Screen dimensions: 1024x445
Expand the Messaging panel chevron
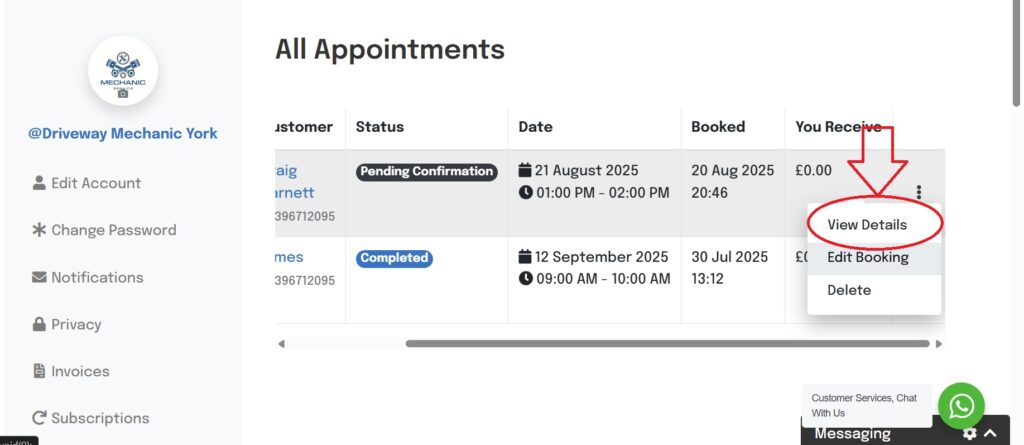click(991, 434)
